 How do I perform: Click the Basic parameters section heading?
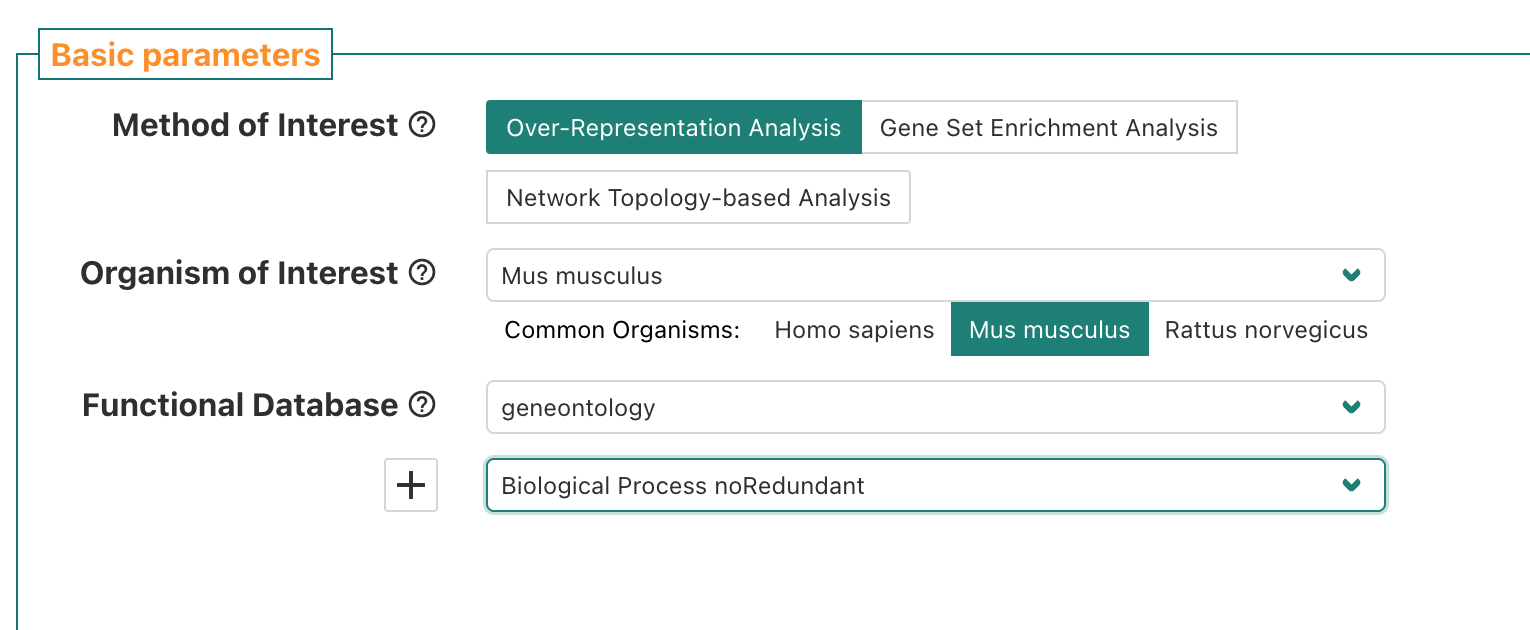tap(186, 55)
